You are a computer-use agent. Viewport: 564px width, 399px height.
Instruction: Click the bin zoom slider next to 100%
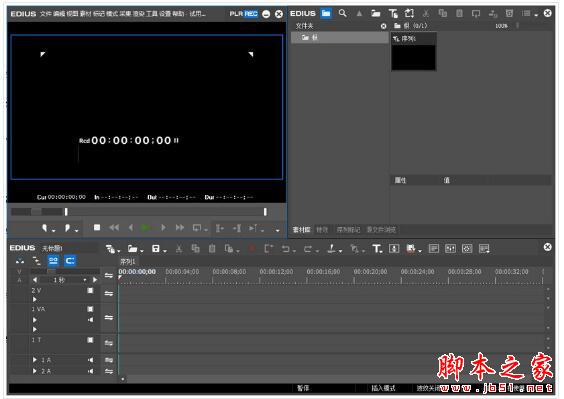coord(518,26)
